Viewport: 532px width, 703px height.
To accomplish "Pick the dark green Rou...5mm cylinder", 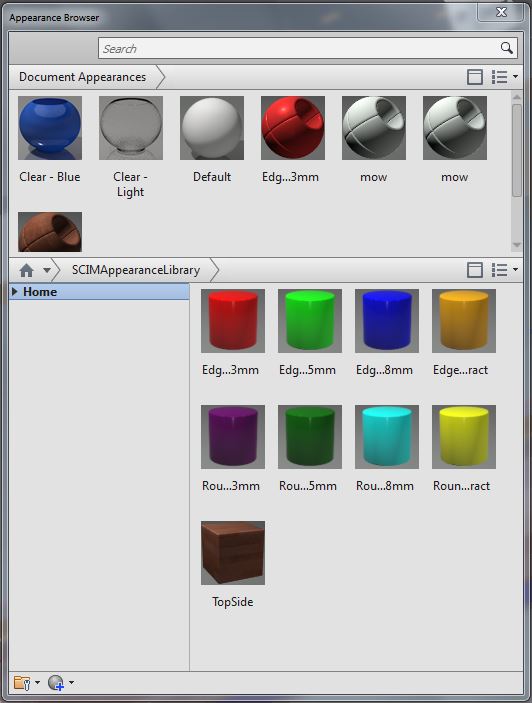I will [x=310, y=437].
